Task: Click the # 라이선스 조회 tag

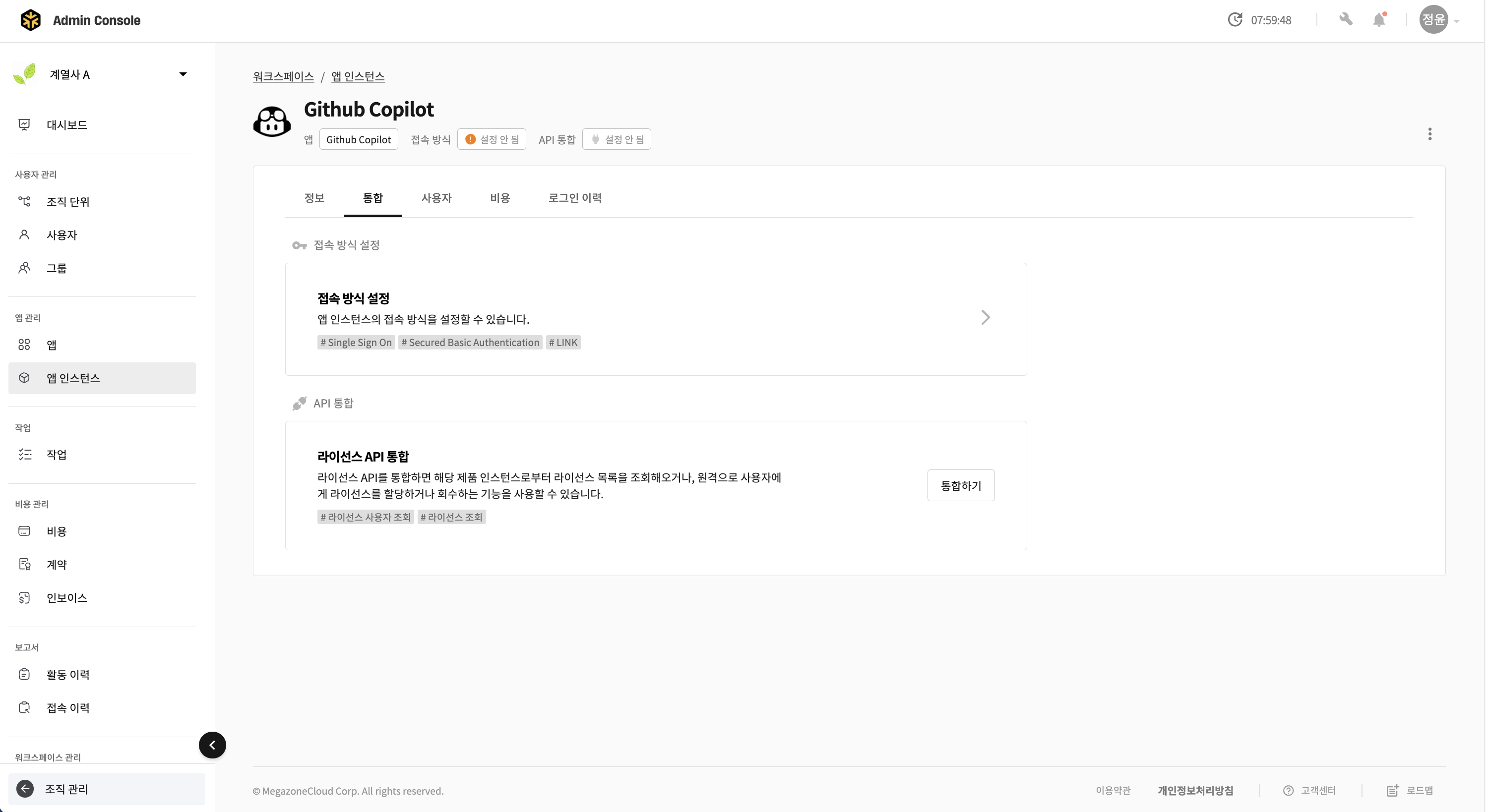Action: (x=451, y=518)
